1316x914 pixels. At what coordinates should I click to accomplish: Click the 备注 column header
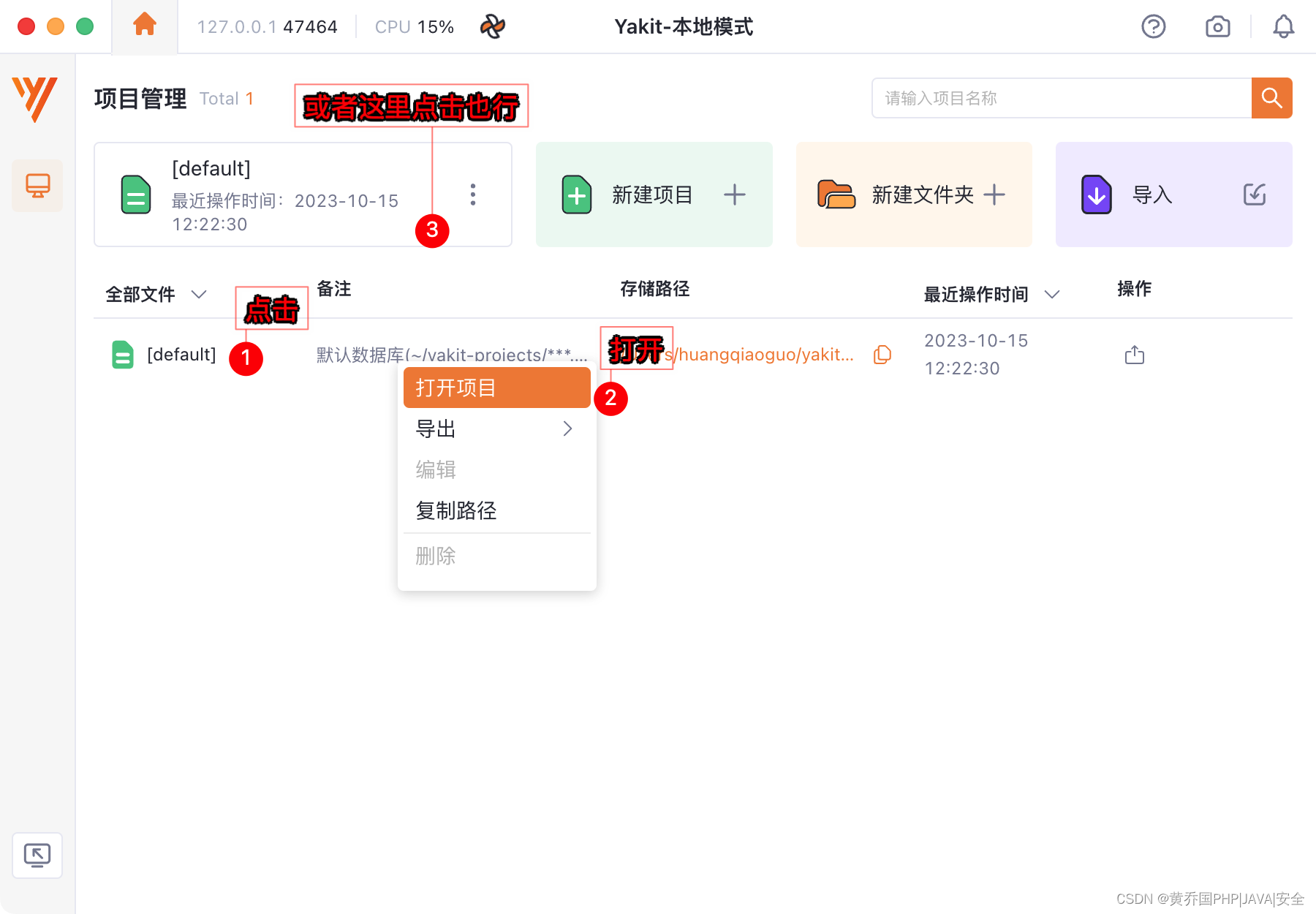333,289
